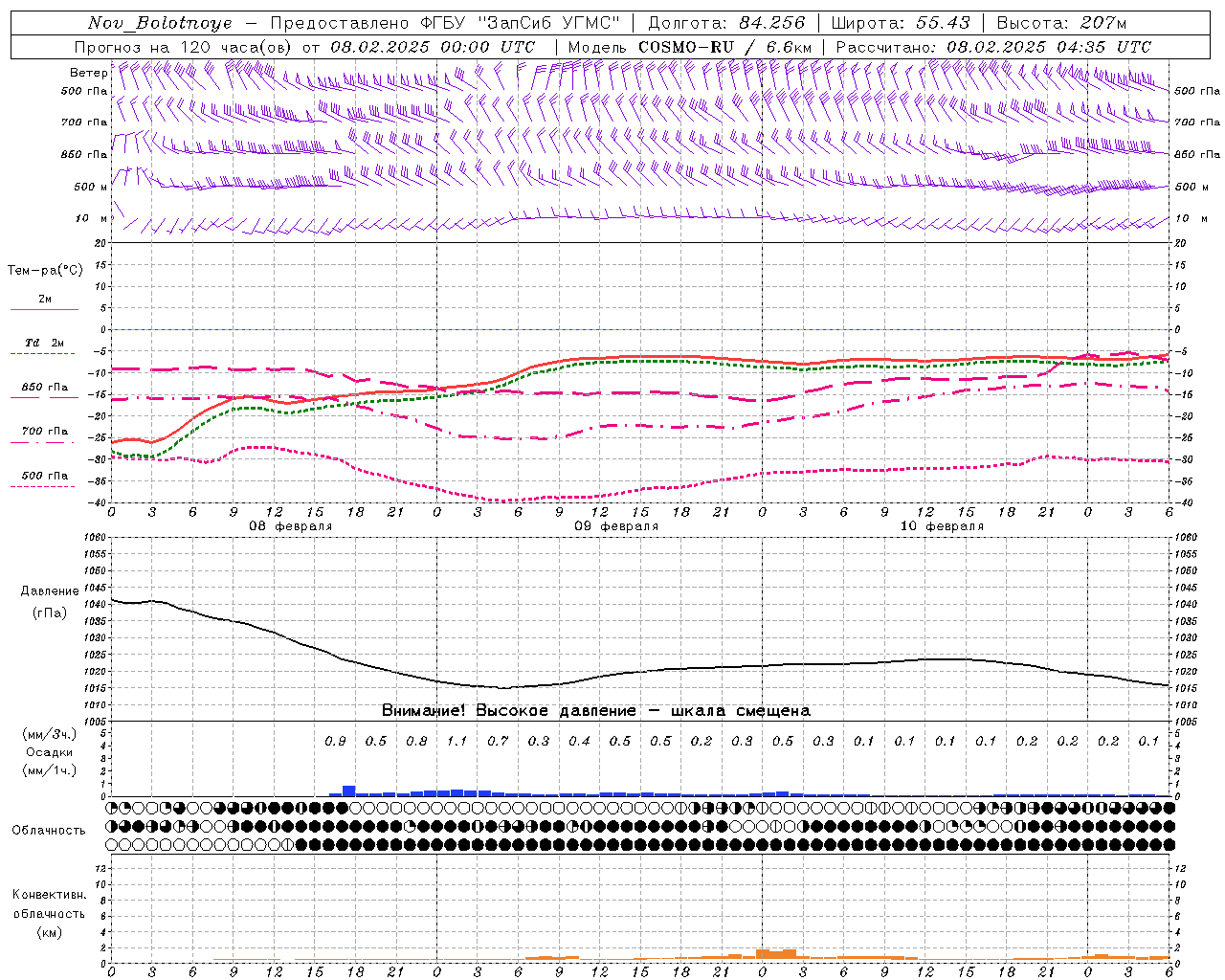Click the station name Nov_Bolotnoye

pyautogui.click(x=160, y=23)
